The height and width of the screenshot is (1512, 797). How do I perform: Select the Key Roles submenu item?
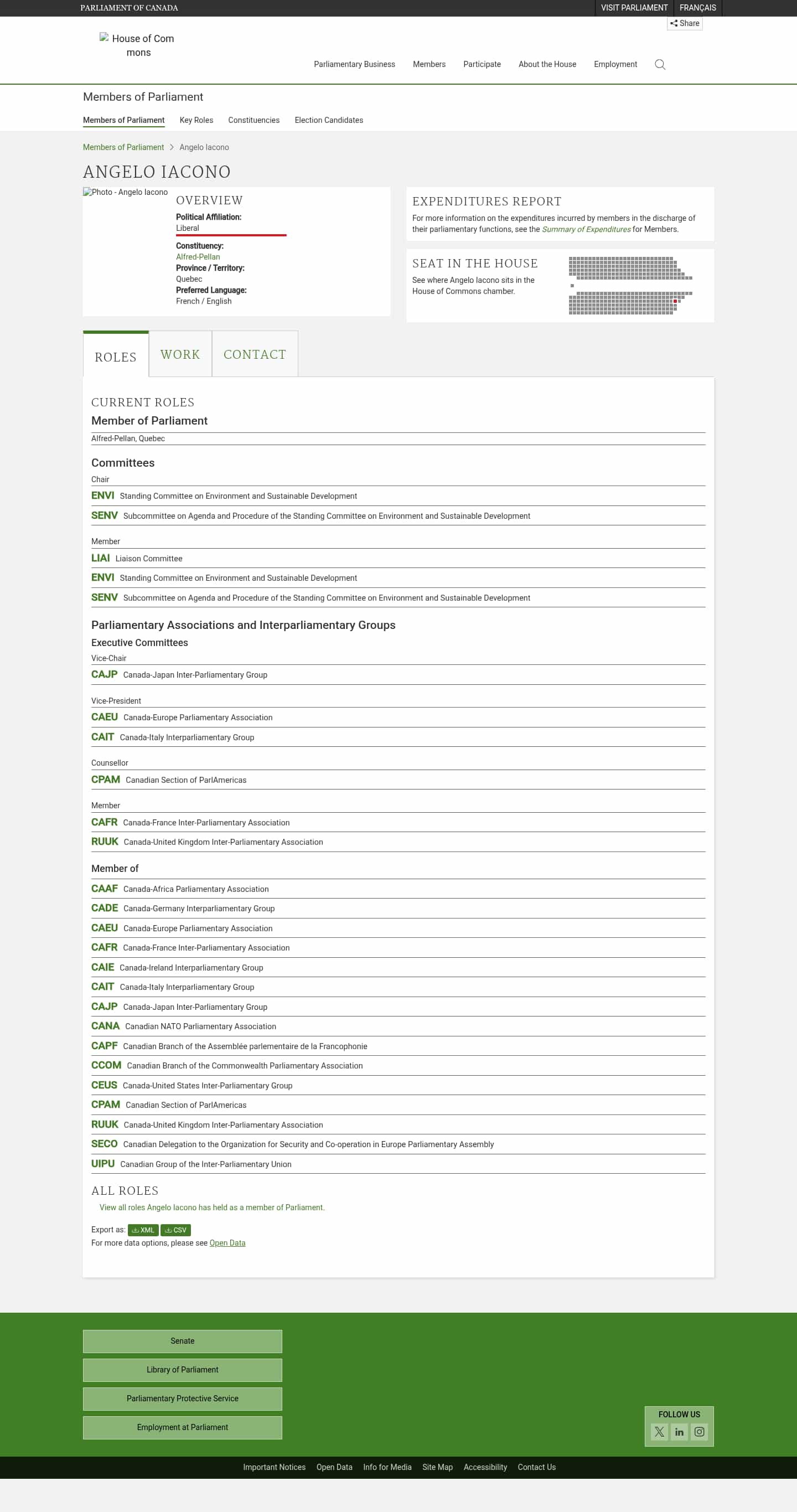pyautogui.click(x=196, y=120)
